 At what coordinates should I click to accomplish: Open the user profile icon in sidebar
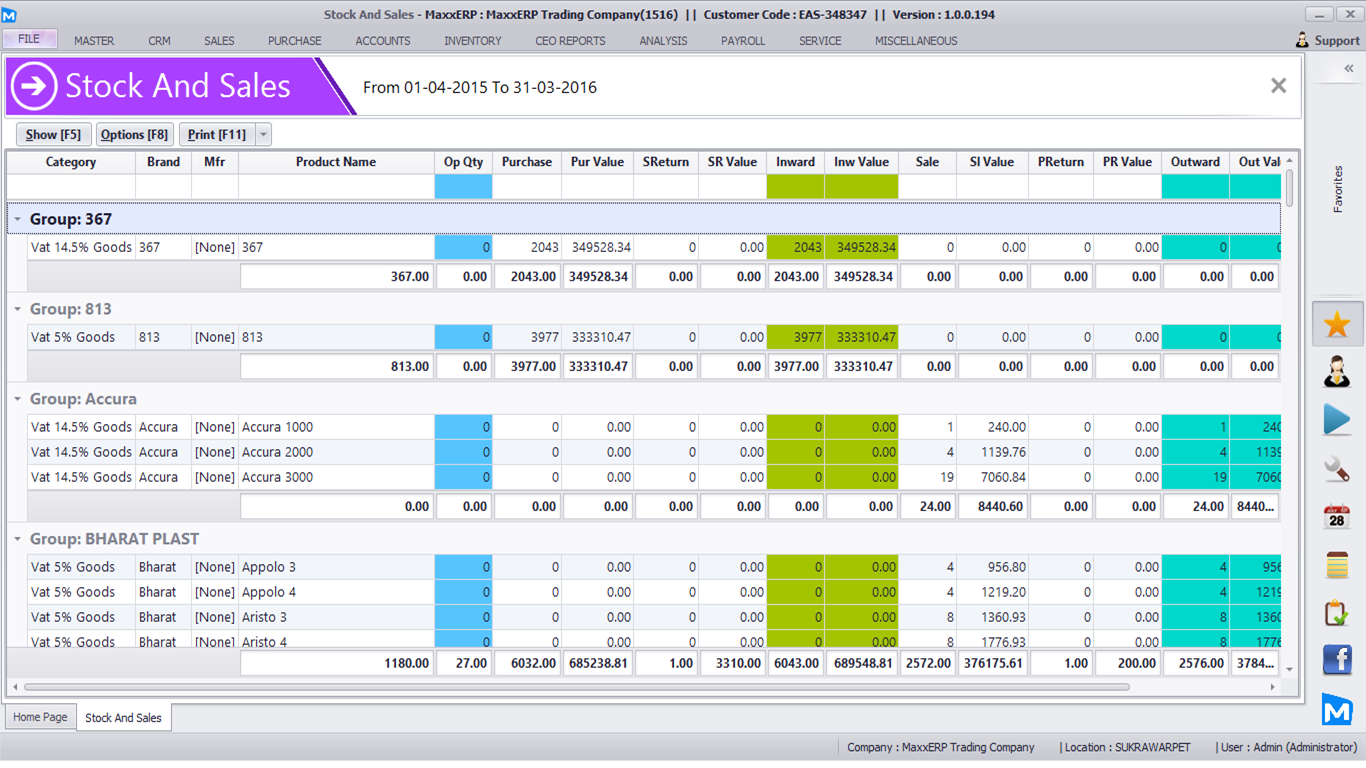(1337, 371)
